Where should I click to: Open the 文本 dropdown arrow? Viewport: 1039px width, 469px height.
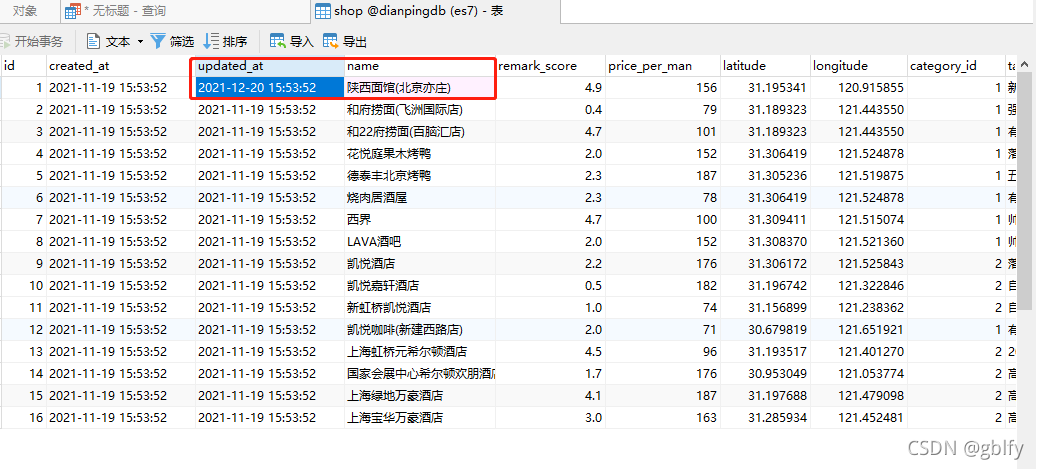pyautogui.click(x=140, y=42)
